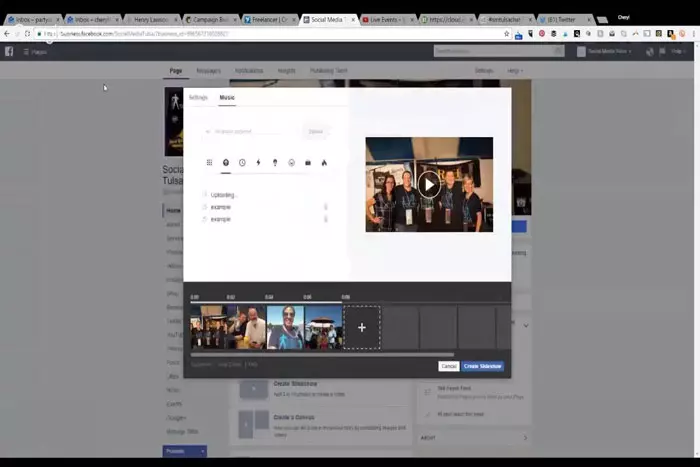Image resolution: width=700 pixels, height=467 pixels.
Task: Click the Create Slideshow button
Action: [x=483, y=366]
